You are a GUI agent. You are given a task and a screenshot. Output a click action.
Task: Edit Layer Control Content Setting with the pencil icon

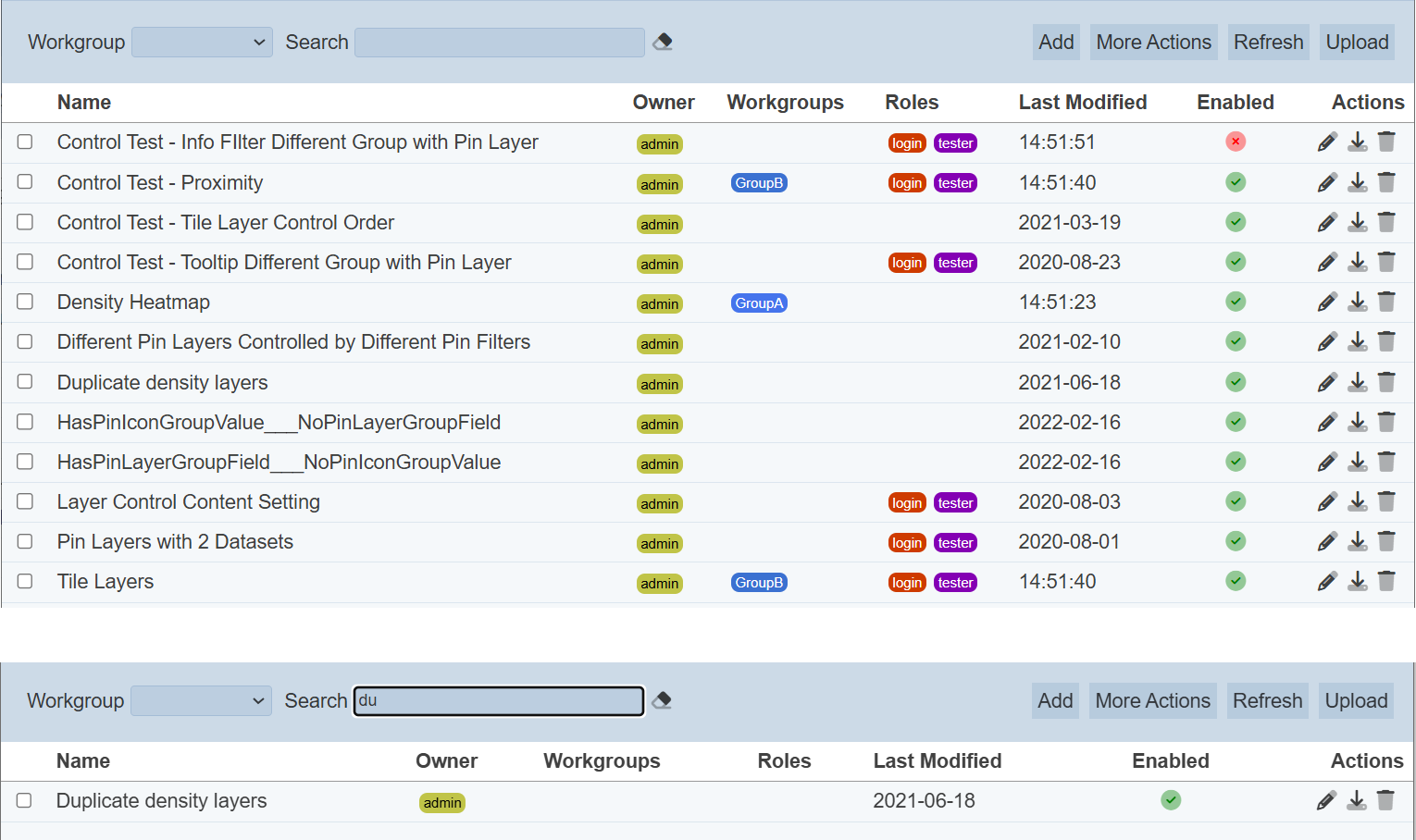(x=1327, y=501)
